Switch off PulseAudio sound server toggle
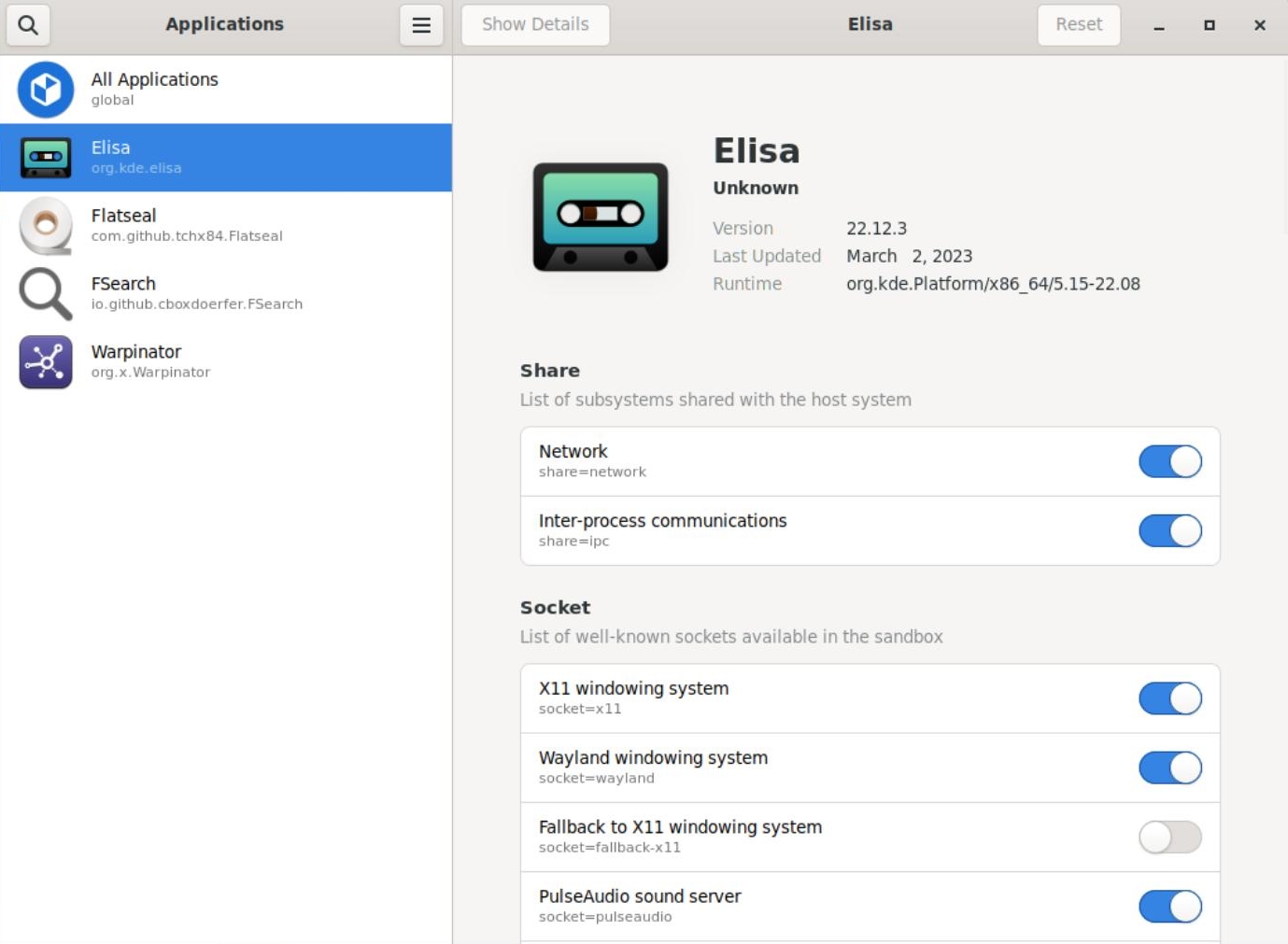The width and height of the screenshot is (1288, 944). 1170,906
